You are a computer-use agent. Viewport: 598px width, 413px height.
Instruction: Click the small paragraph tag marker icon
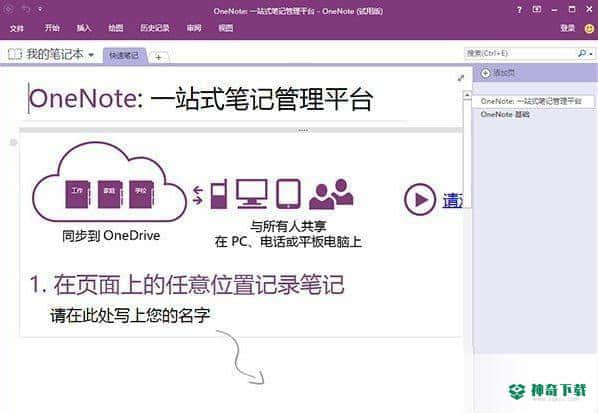(13, 142)
